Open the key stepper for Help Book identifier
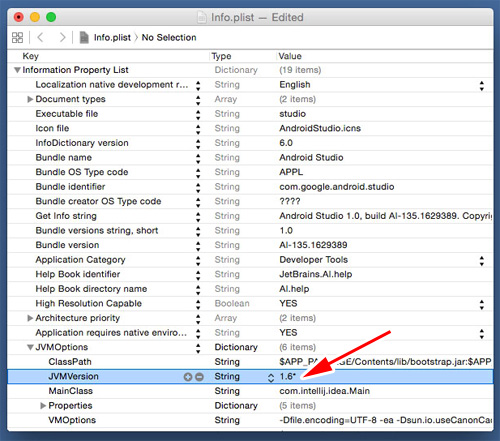Image resolution: width=500 pixels, height=441 pixels. pos(198,275)
